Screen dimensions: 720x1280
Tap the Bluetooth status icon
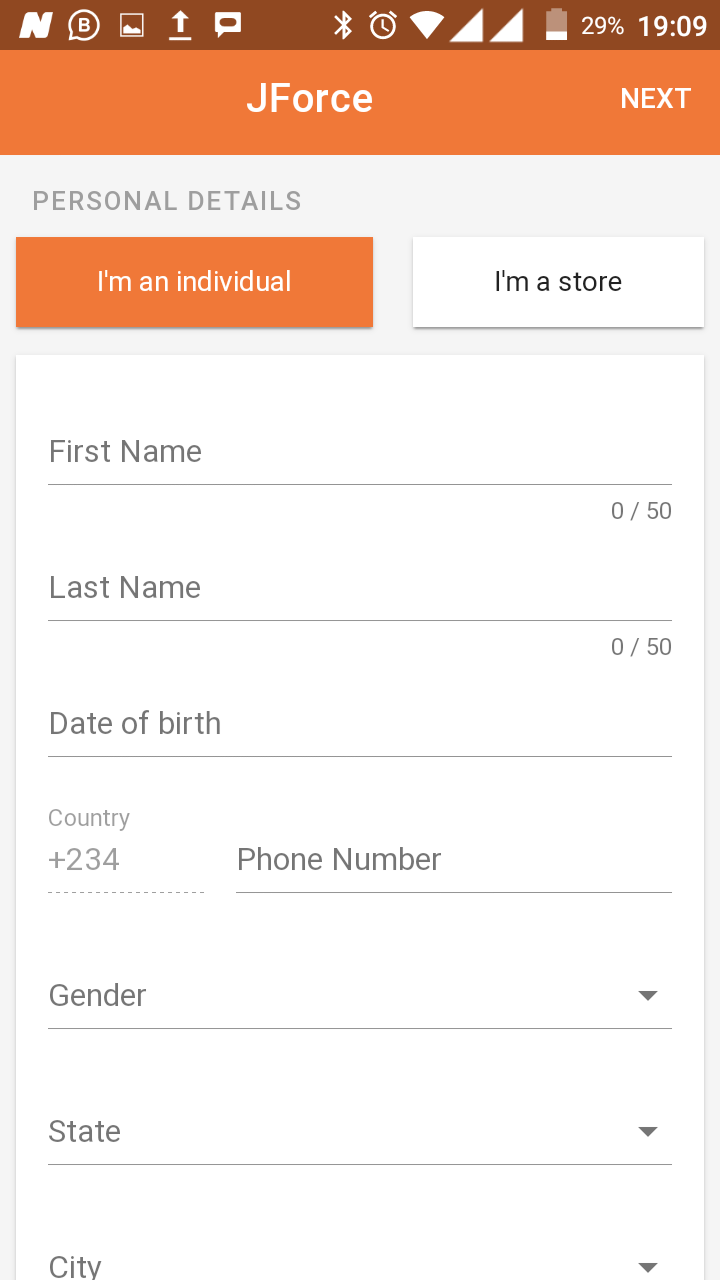(343, 25)
